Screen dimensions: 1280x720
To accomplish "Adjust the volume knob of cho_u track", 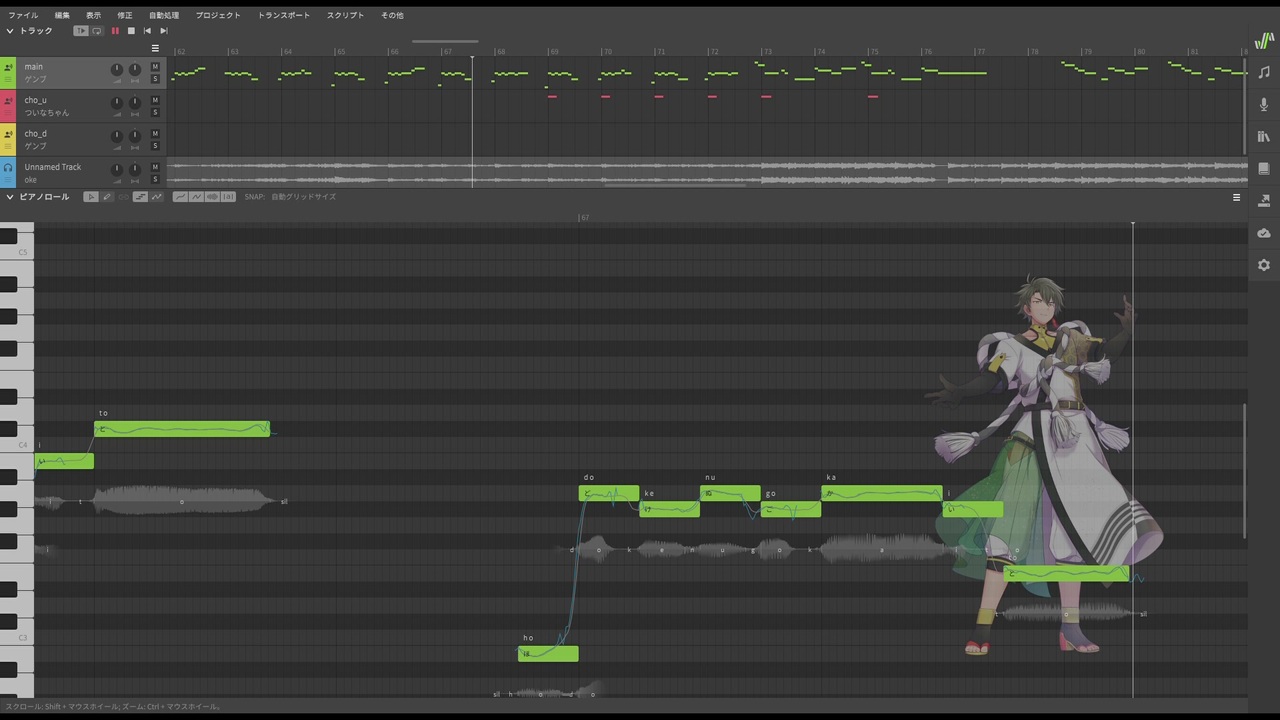I will pyautogui.click(x=117, y=103).
